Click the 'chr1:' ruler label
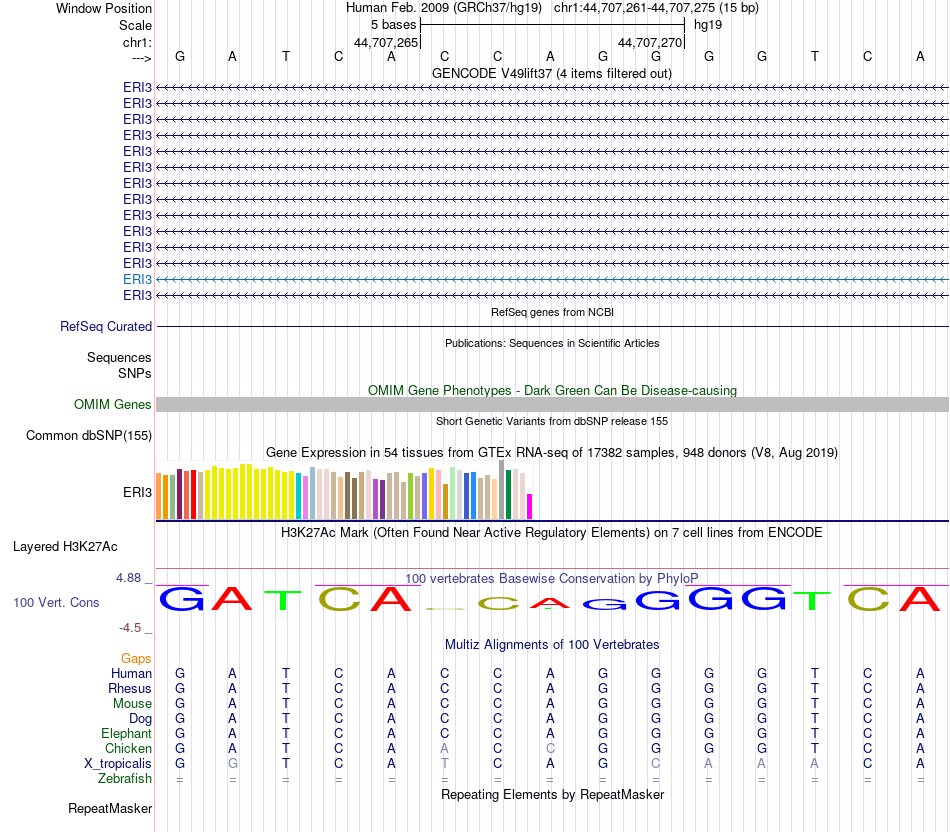 [137, 42]
